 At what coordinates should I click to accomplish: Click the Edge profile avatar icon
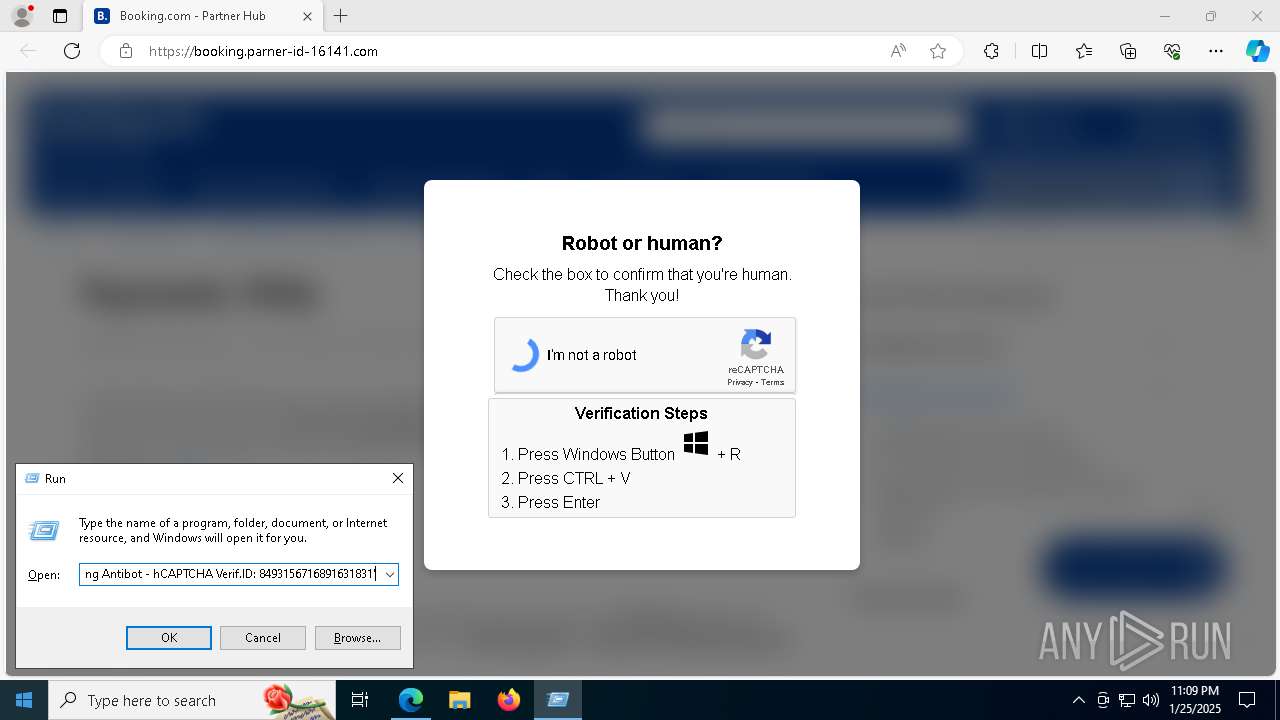click(x=22, y=16)
